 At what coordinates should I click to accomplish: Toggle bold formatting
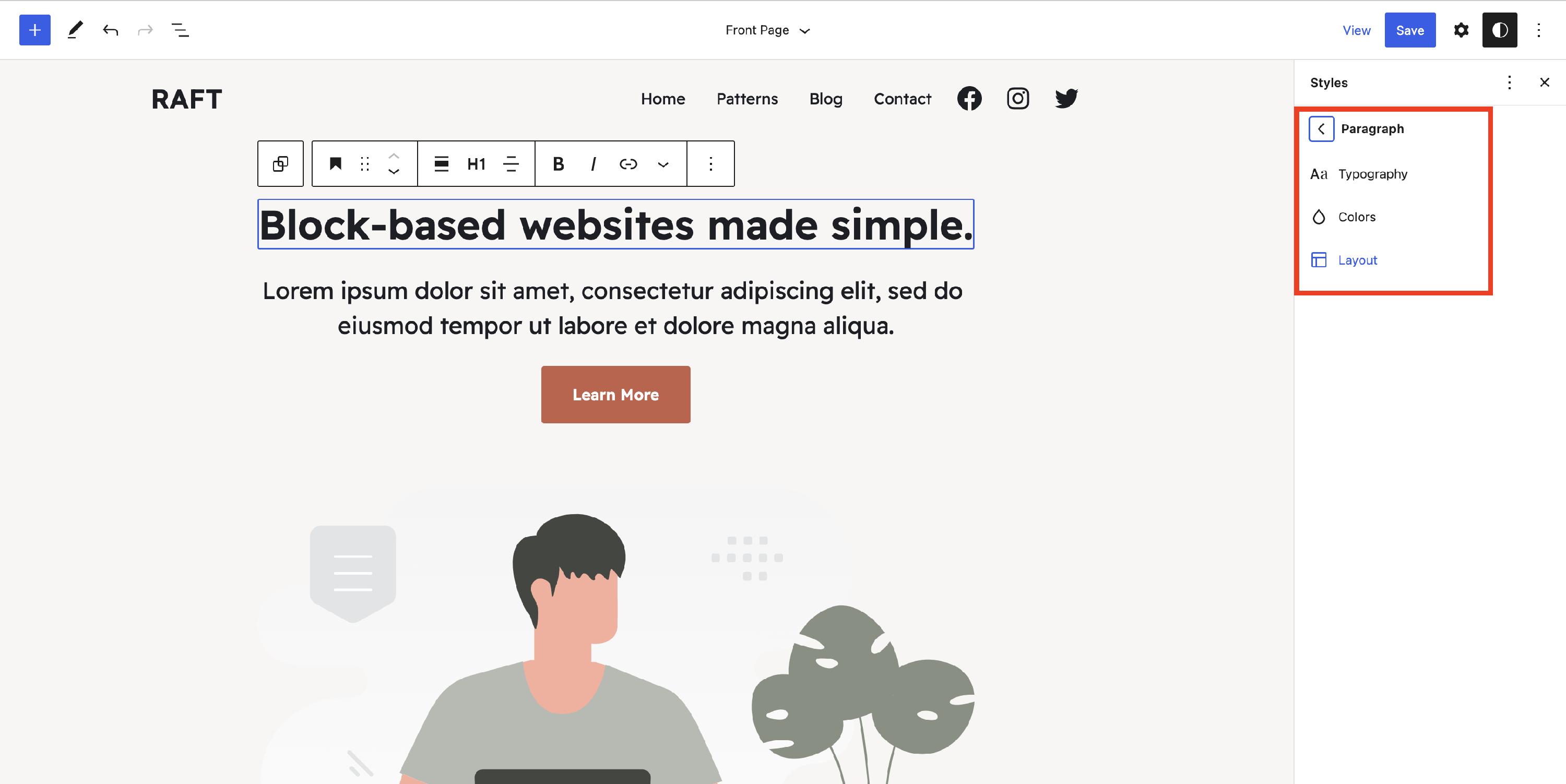pyautogui.click(x=558, y=163)
